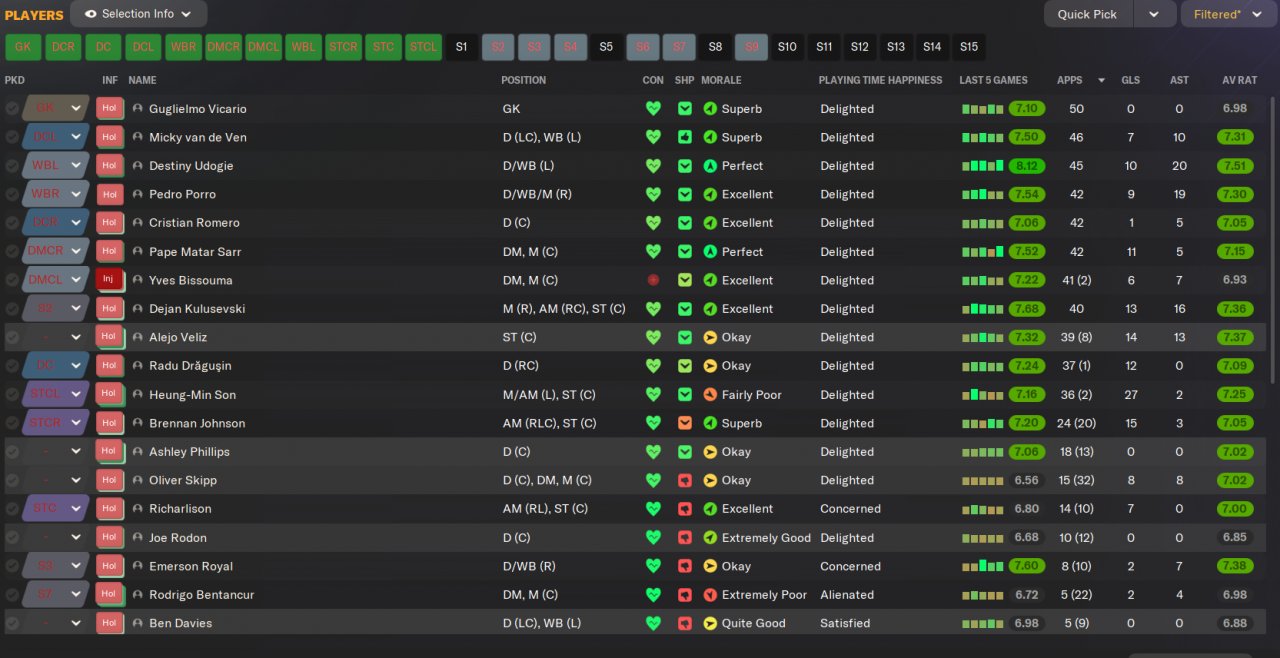Screen dimensions: 1280x658
Task: Open DMCR position selector for Pape Matar Sarr
Action: (x=54, y=251)
